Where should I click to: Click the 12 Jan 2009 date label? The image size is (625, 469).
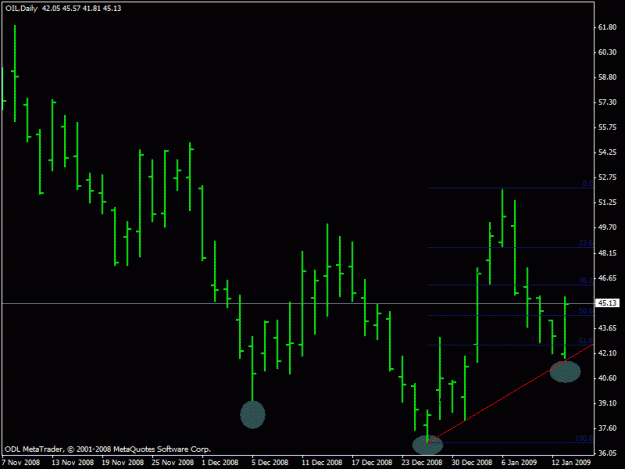click(571, 463)
